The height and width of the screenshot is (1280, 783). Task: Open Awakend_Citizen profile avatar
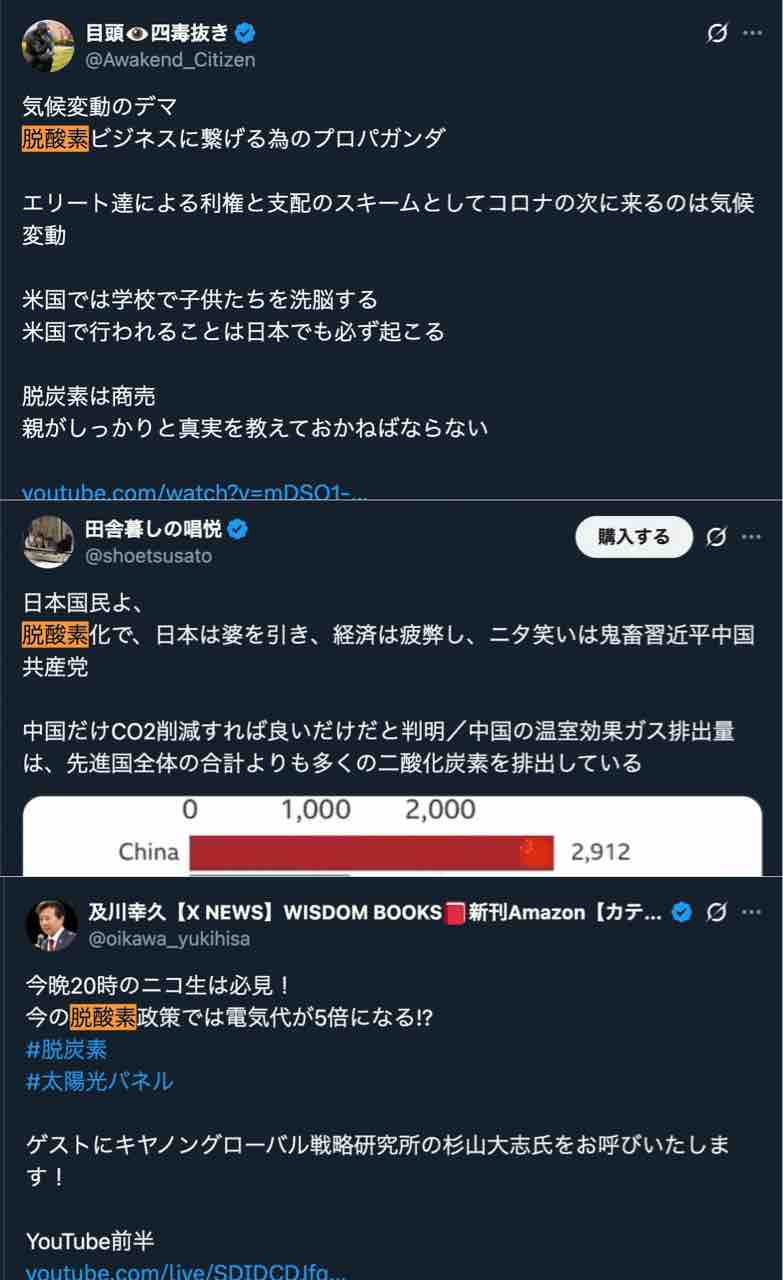coord(48,46)
